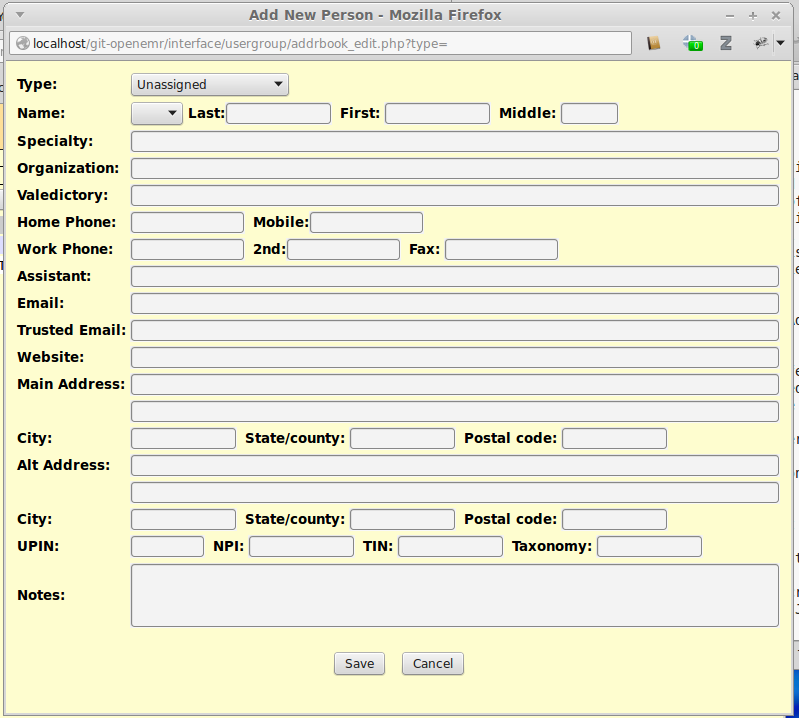Click the First name input field

(437, 113)
